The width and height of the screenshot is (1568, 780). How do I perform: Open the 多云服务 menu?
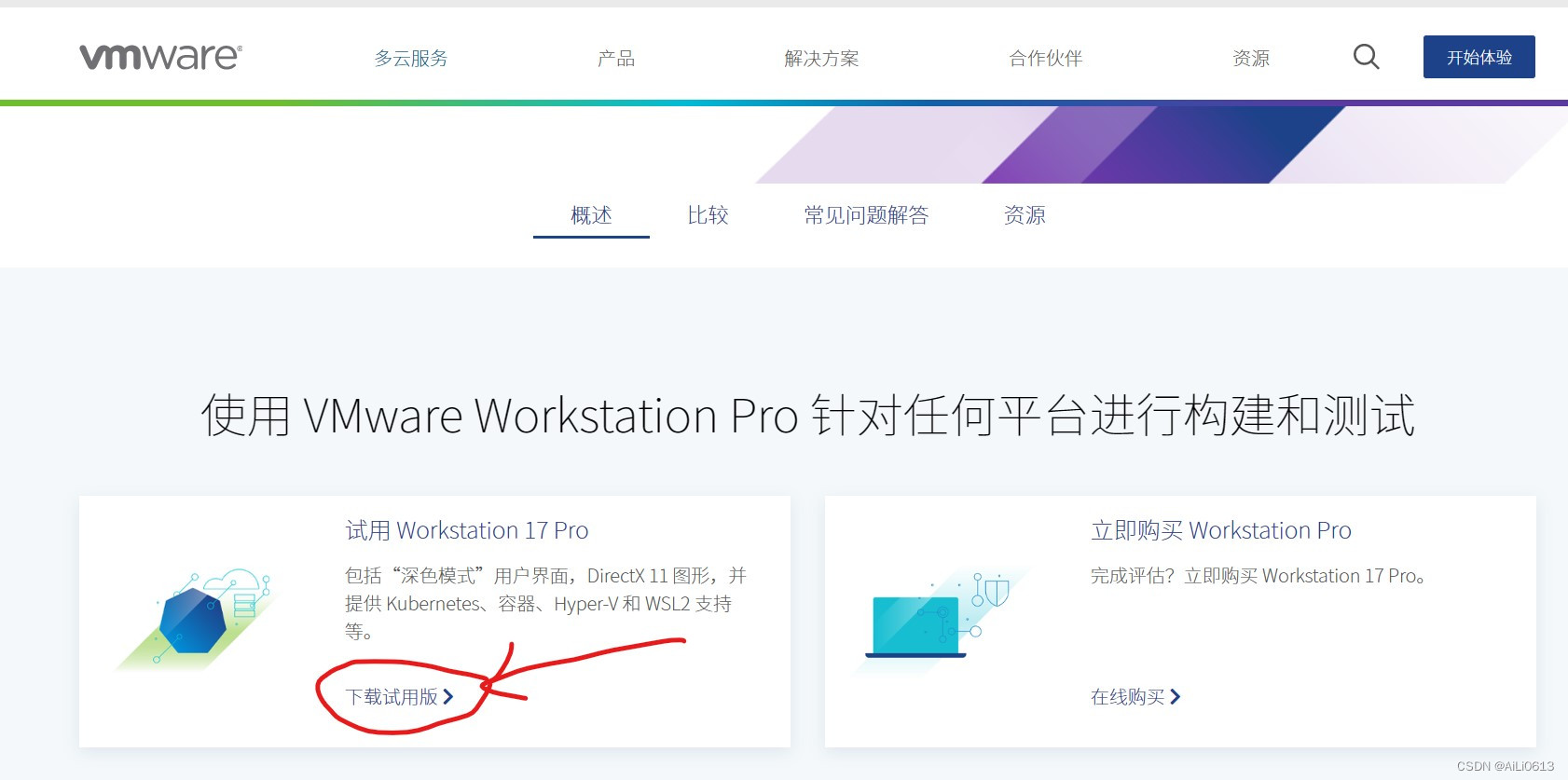411,59
